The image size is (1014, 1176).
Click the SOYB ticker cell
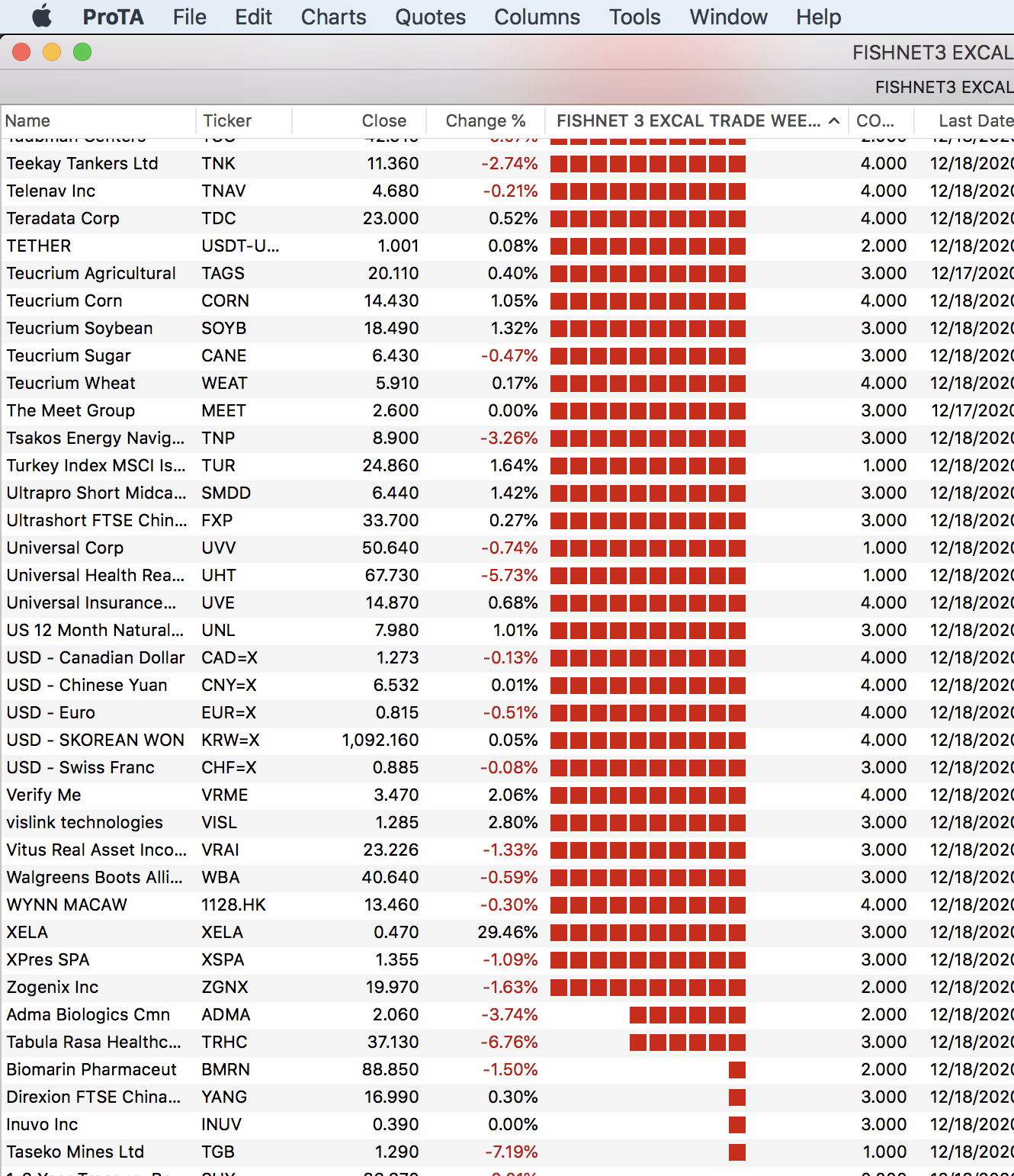coord(223,328)
